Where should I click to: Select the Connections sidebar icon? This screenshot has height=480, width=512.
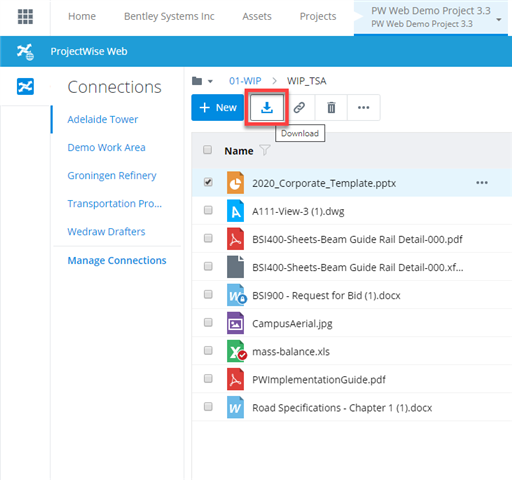[25, 86]
